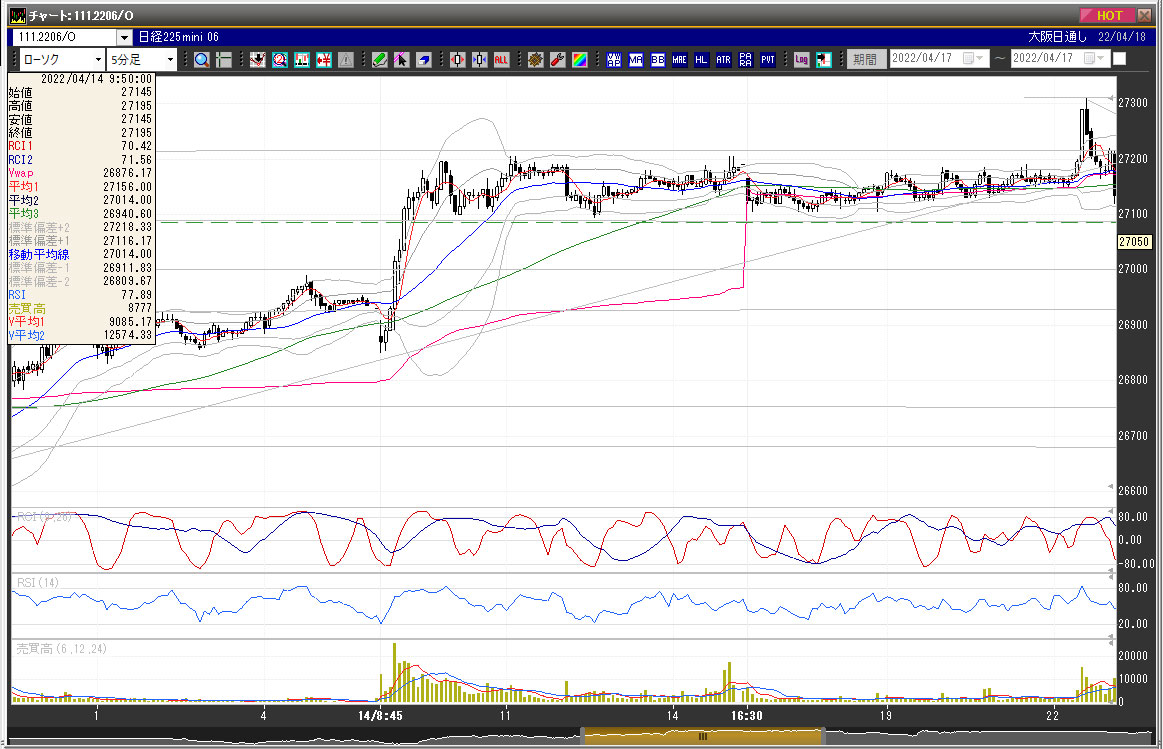
Task: Open the number 2 magnifier icon
Action: [x=280, y=60]
